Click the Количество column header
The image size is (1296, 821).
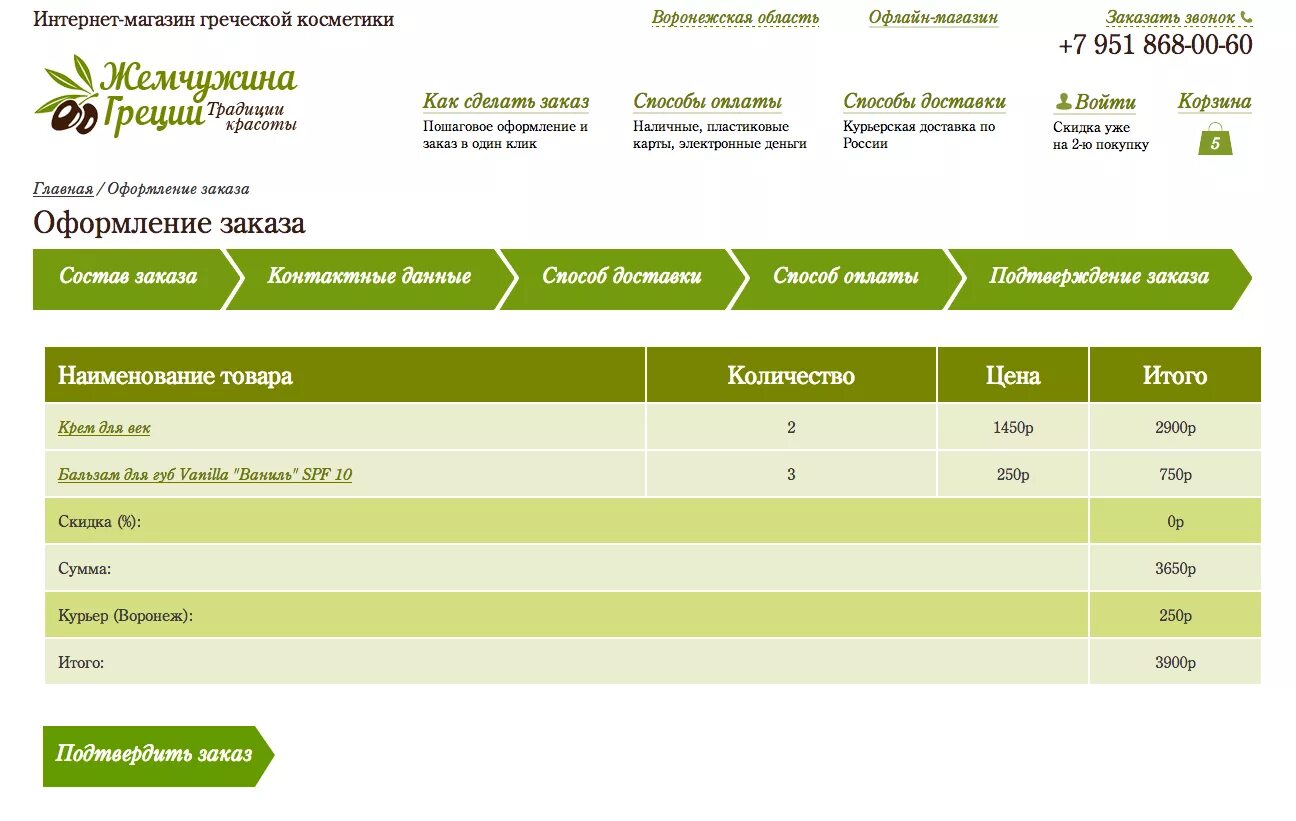click(791, 375)
